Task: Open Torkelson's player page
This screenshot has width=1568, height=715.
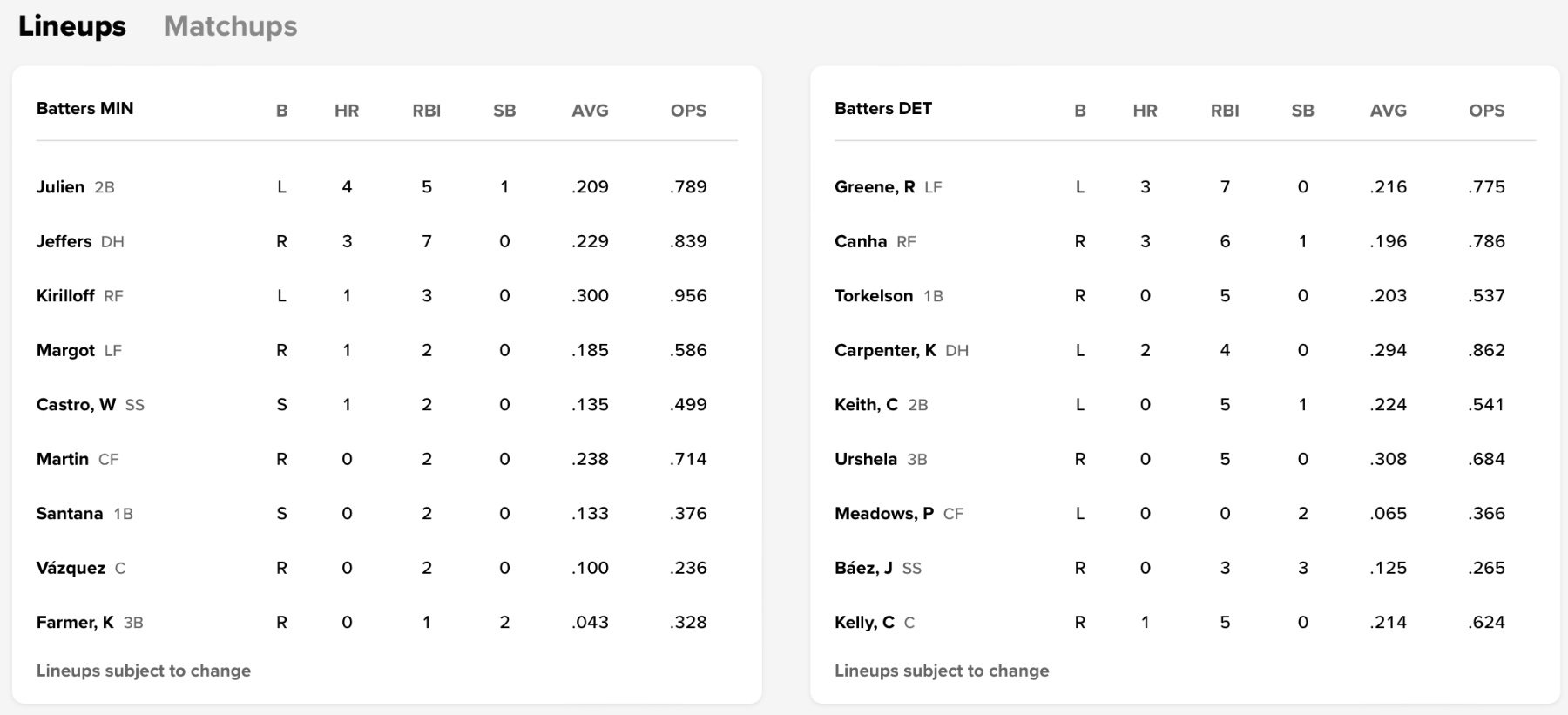Action: (x=874, y=296)
